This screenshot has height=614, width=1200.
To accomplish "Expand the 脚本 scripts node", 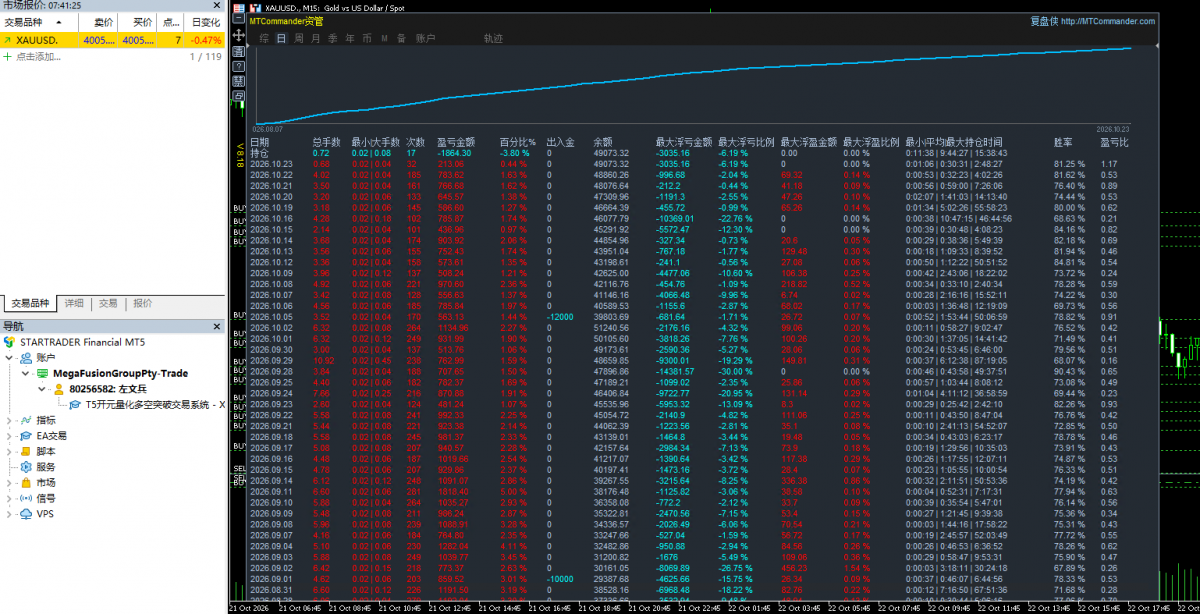I will click(9, 451).
